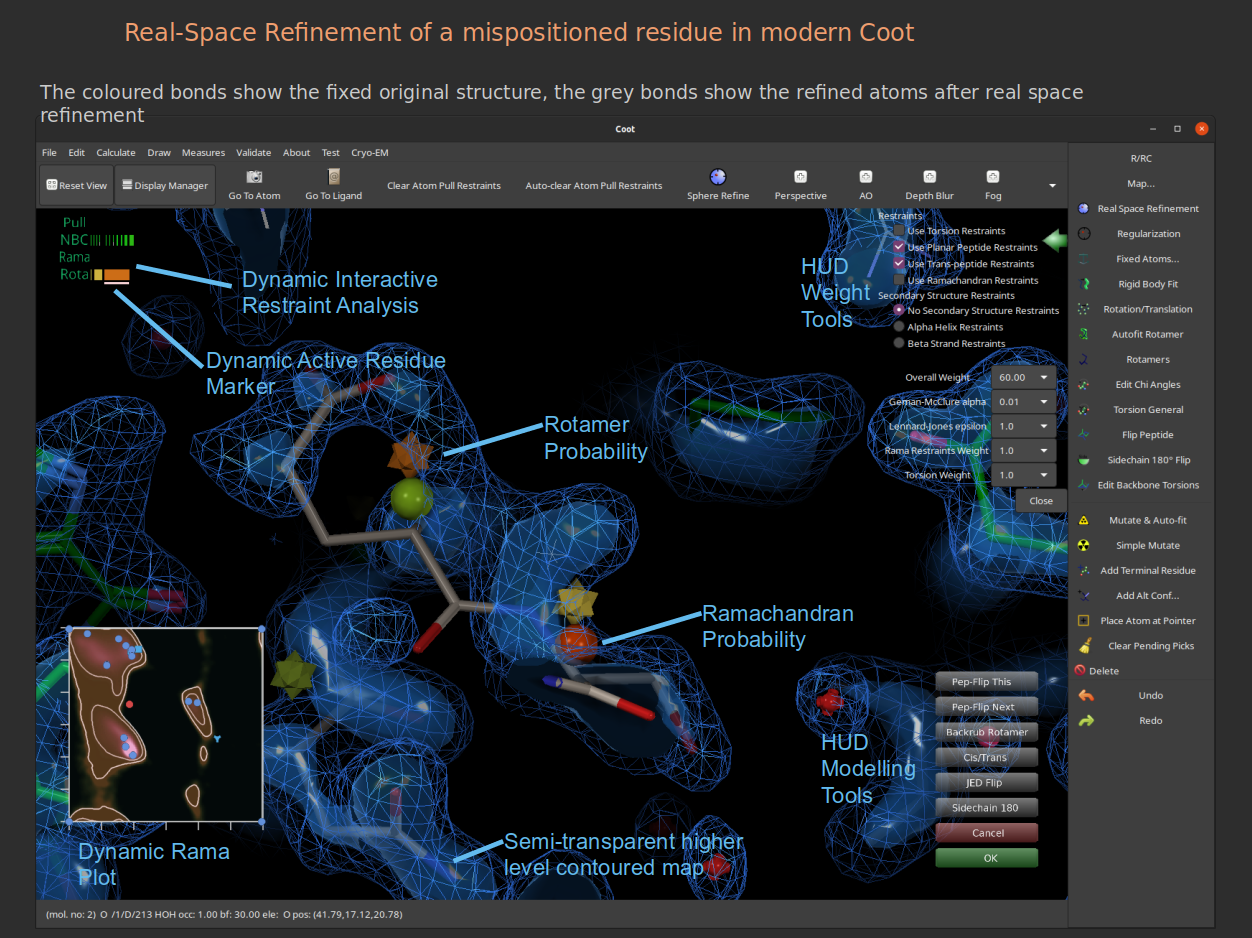Launch Mutate & Auto-fit tool

(x=1084, y=520)
